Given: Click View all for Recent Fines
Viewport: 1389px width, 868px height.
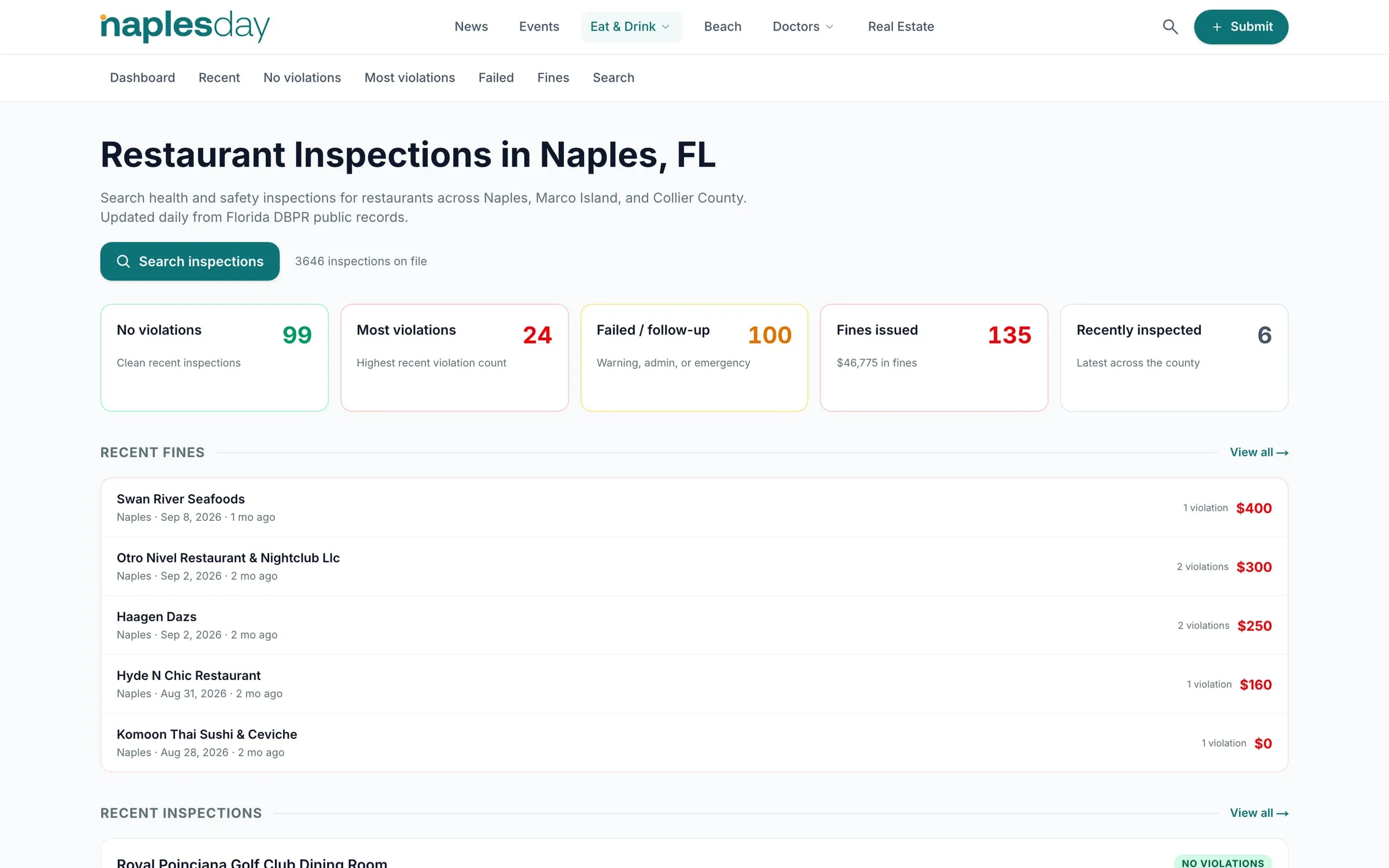Looking at the screenshot, I should (x=1259, y=453).
